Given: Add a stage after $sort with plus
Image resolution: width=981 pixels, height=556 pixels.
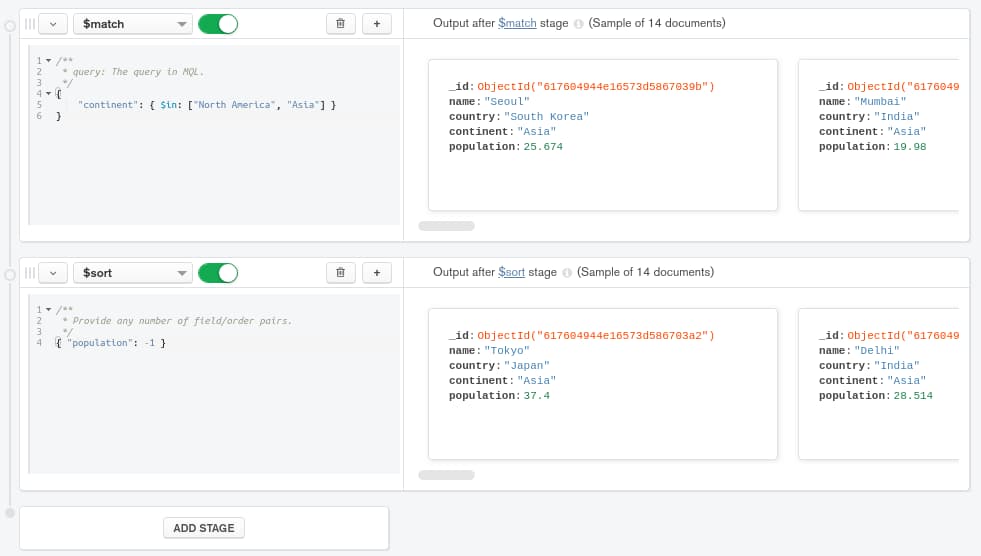Looking at the screenshot, I should pos(377,273).
